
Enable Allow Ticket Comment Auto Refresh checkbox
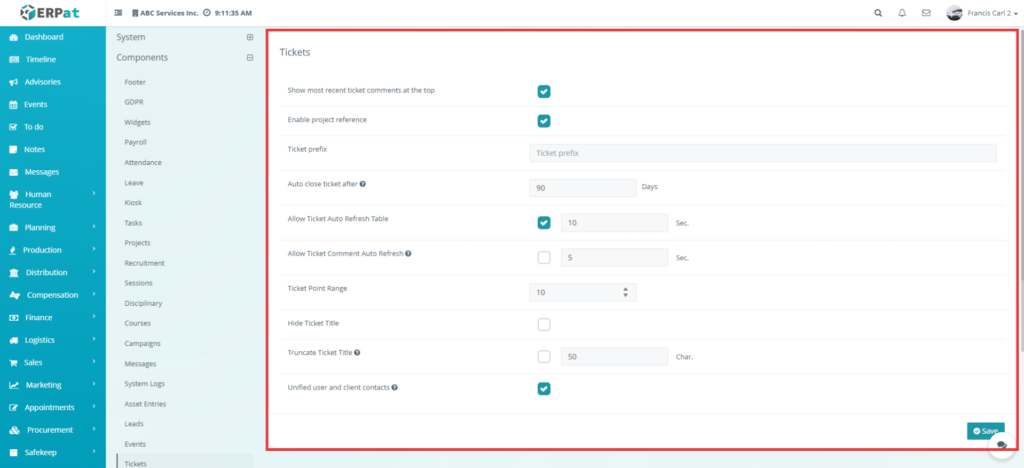(x=544, y=257)
